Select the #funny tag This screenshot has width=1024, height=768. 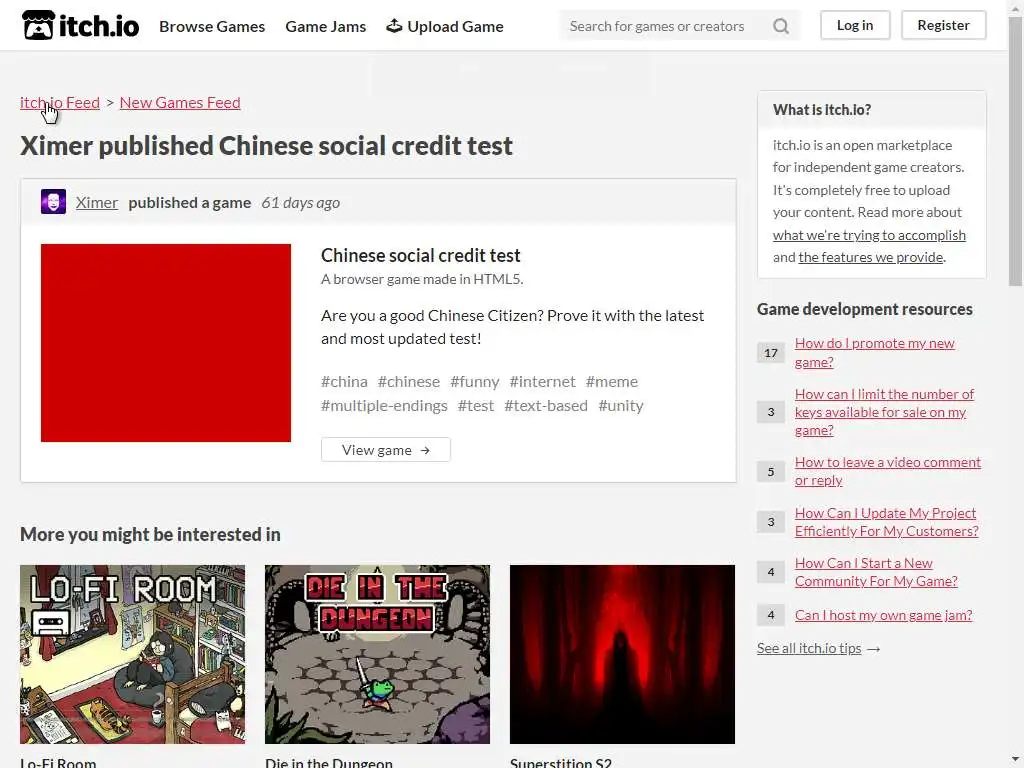click(x=475, y=381)
